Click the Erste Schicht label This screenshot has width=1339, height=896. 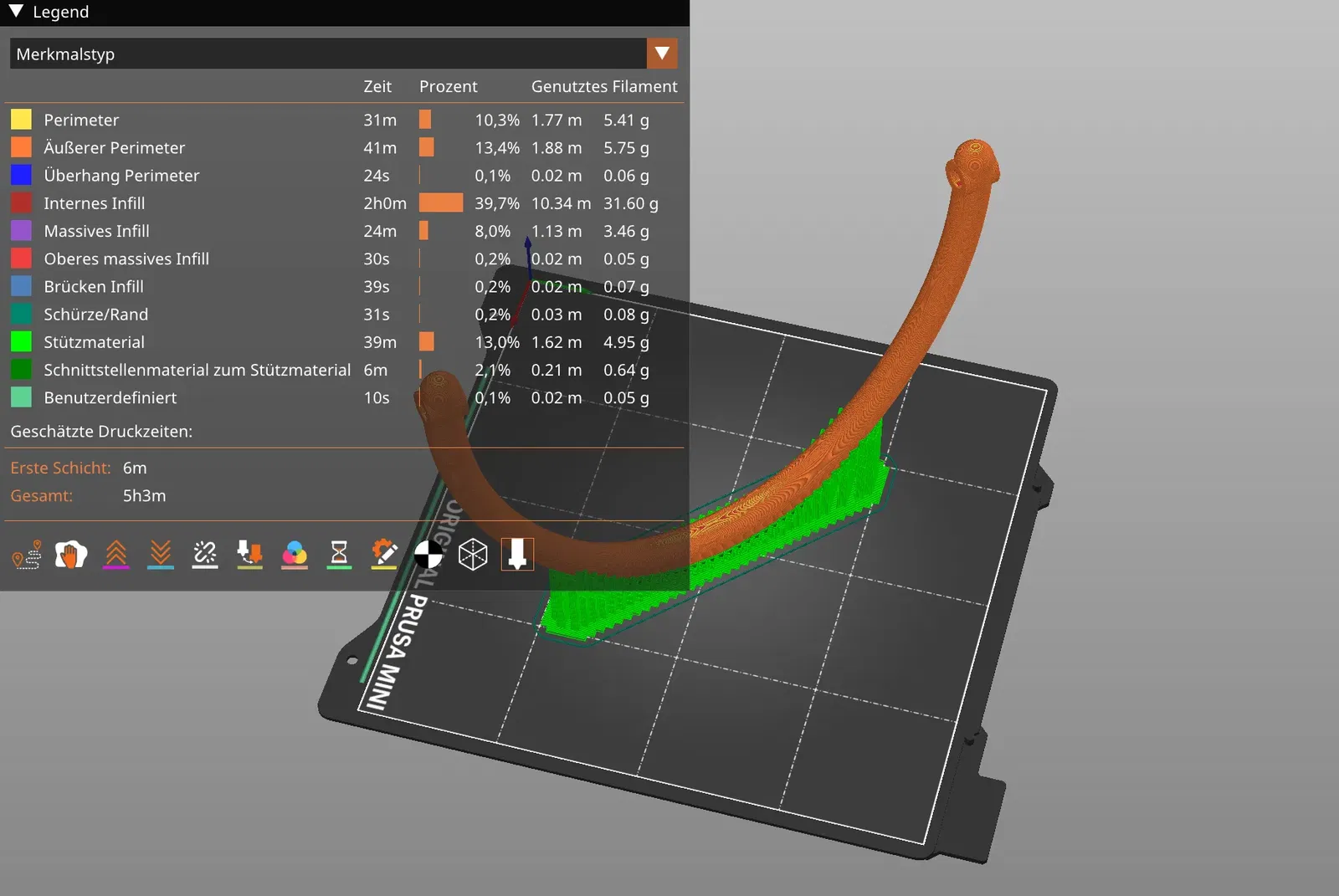(60, 468)
